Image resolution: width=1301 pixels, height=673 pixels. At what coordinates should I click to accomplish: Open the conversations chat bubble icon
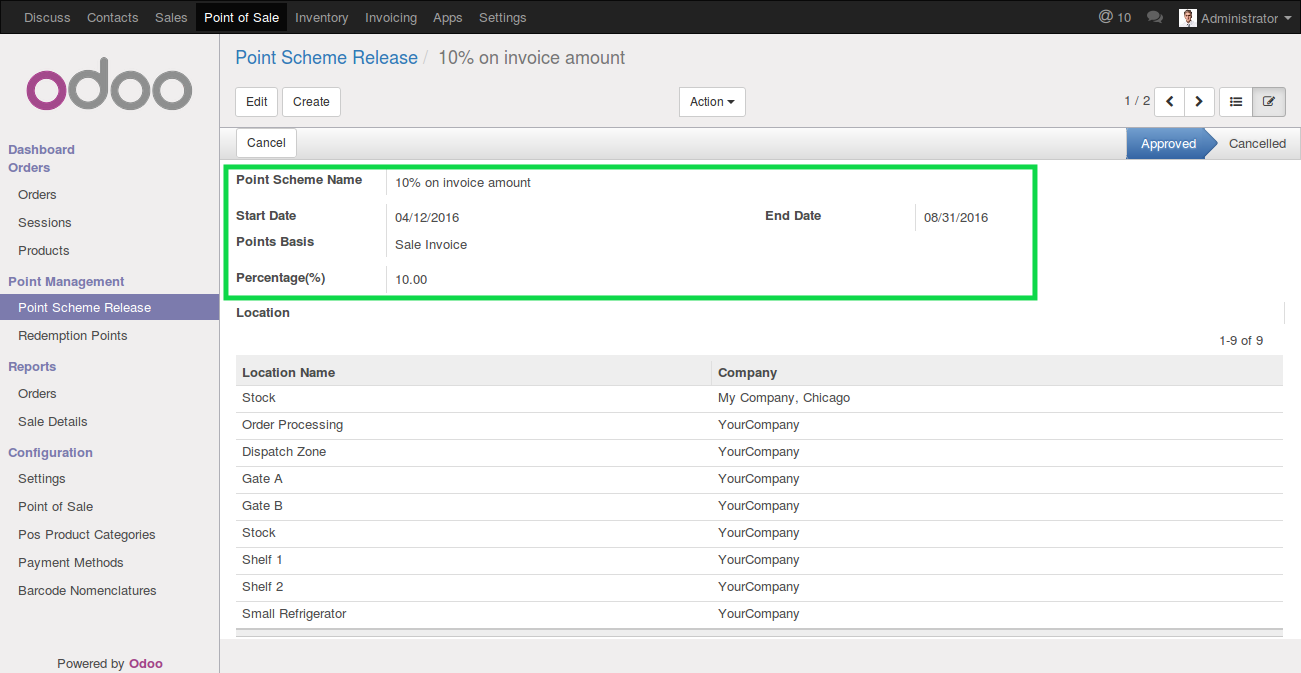point(1155,17)
